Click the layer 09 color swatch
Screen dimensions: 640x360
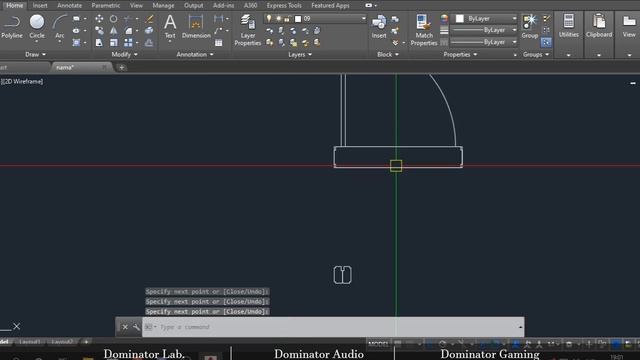(x=298, y=19)
